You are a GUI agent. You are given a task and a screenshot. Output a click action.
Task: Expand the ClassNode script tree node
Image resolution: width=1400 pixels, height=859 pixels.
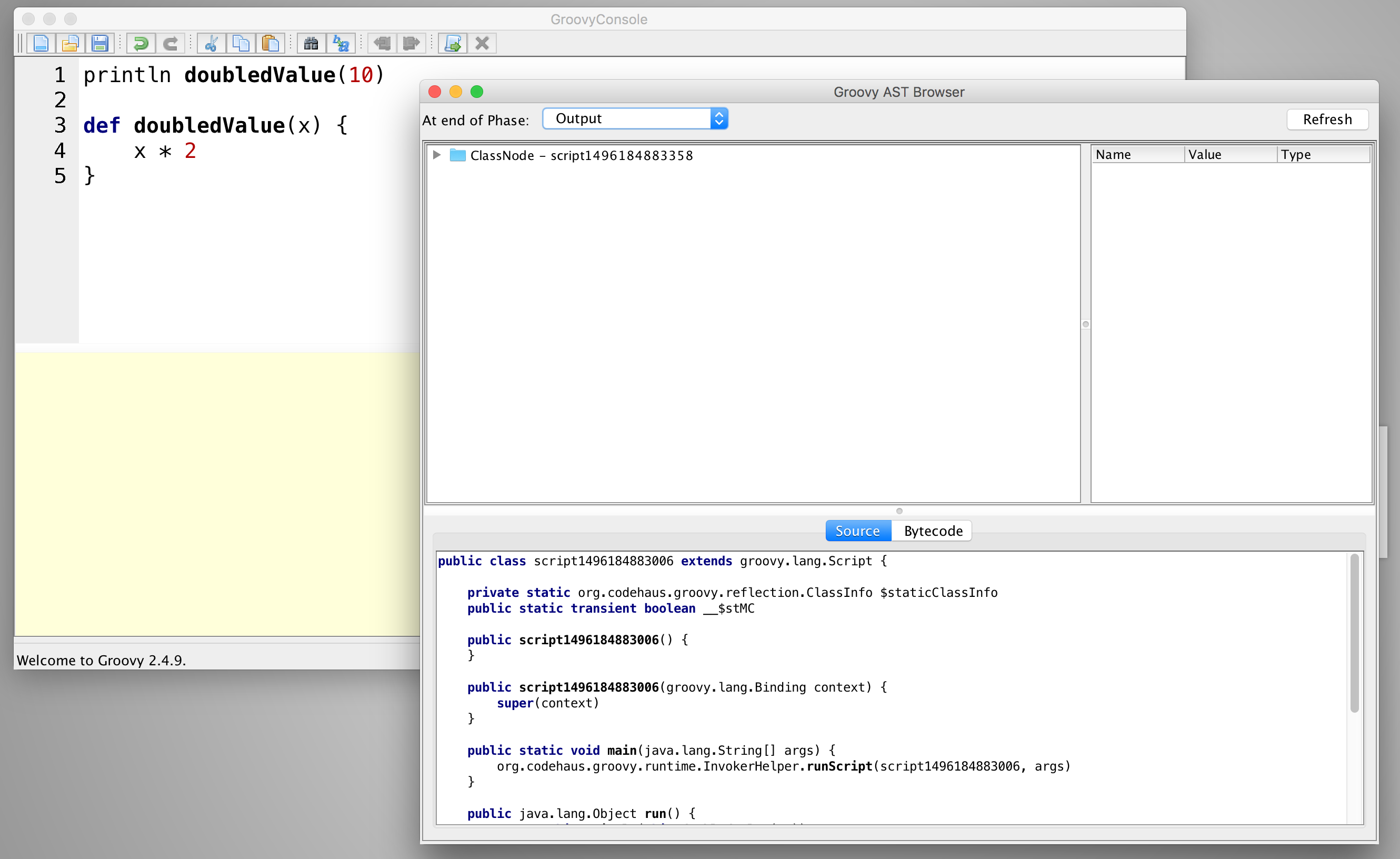point(436,155)
